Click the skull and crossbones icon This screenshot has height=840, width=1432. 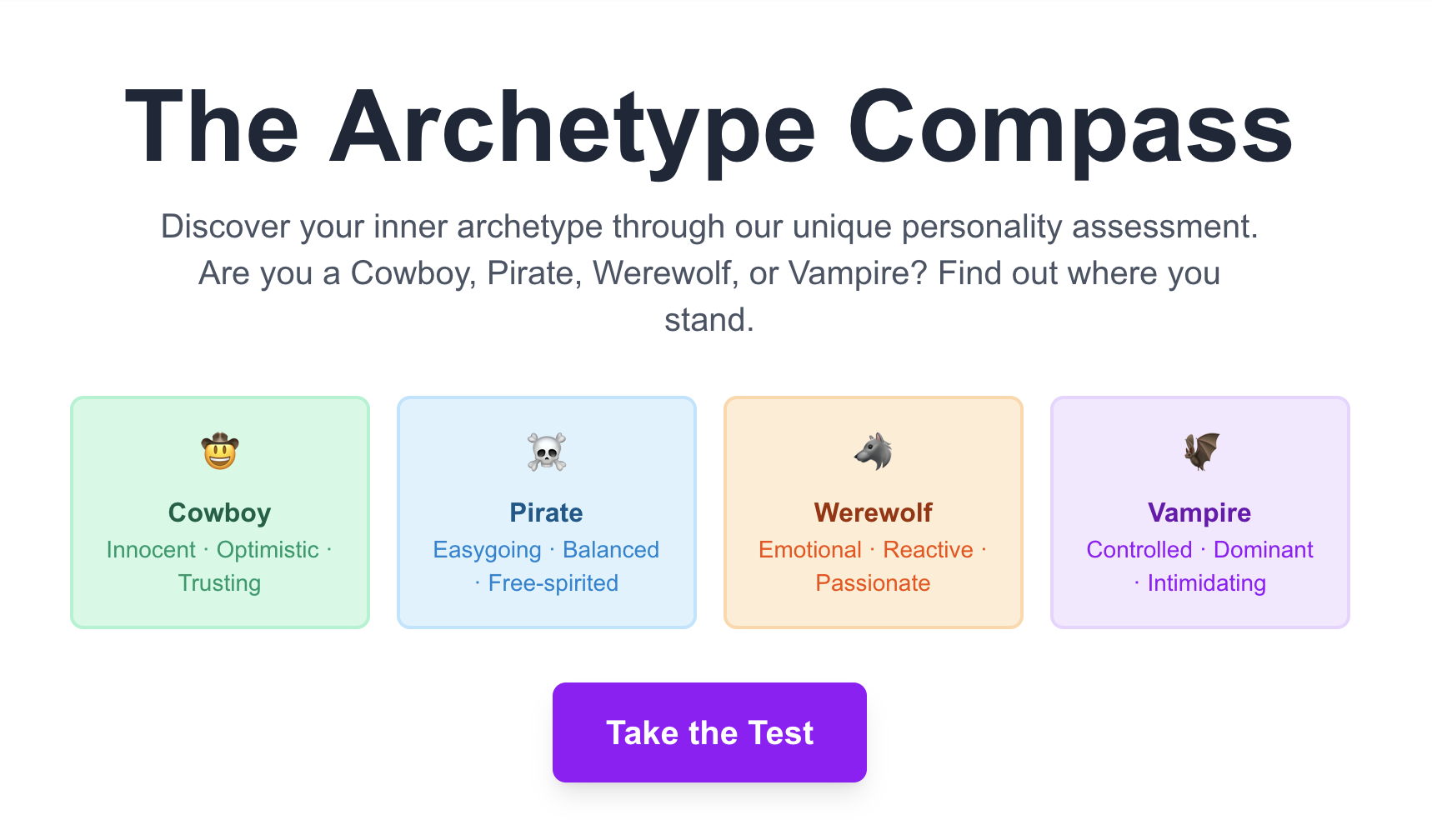[547, 452]
